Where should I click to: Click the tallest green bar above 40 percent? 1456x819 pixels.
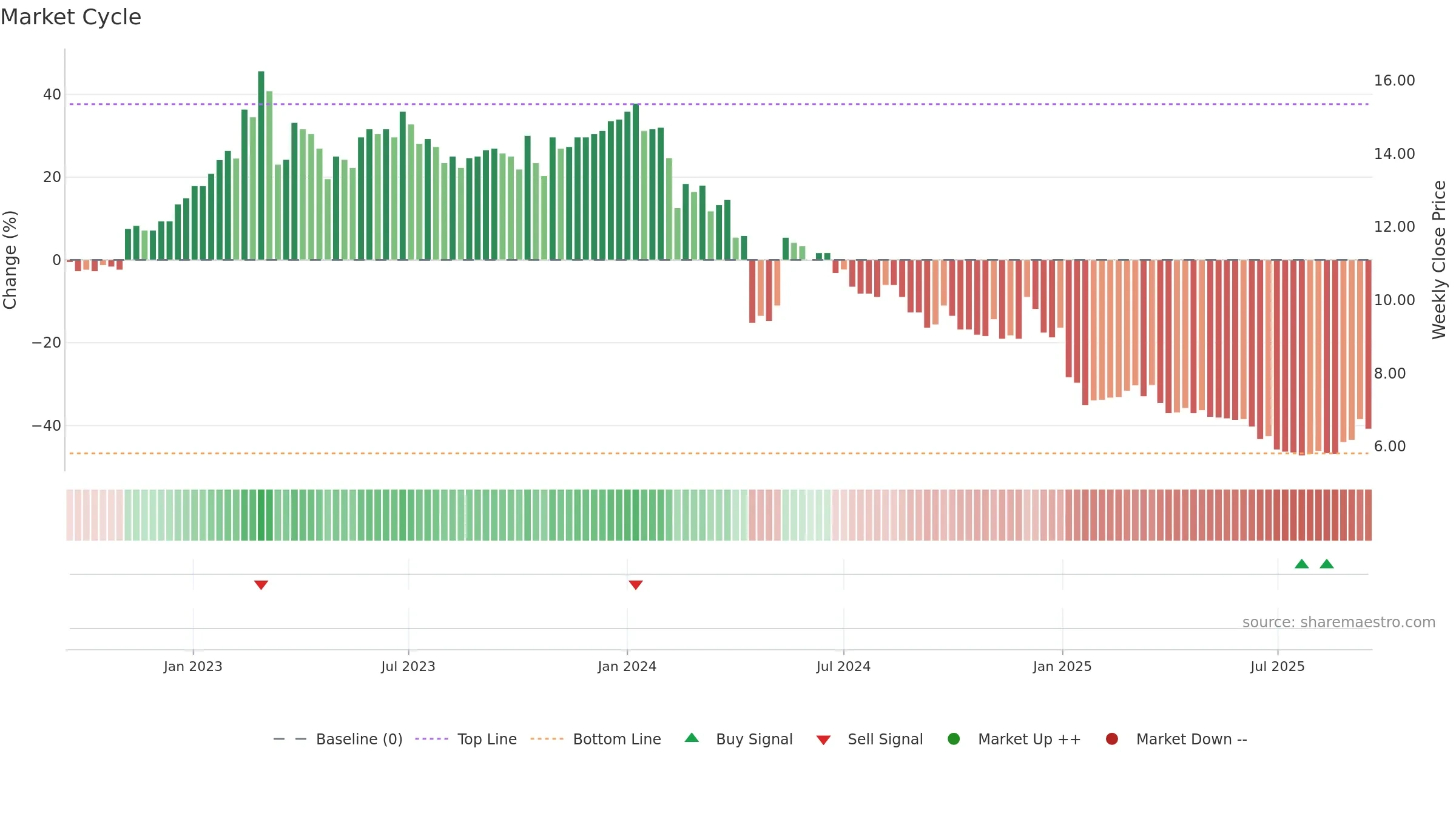point(261,166)
